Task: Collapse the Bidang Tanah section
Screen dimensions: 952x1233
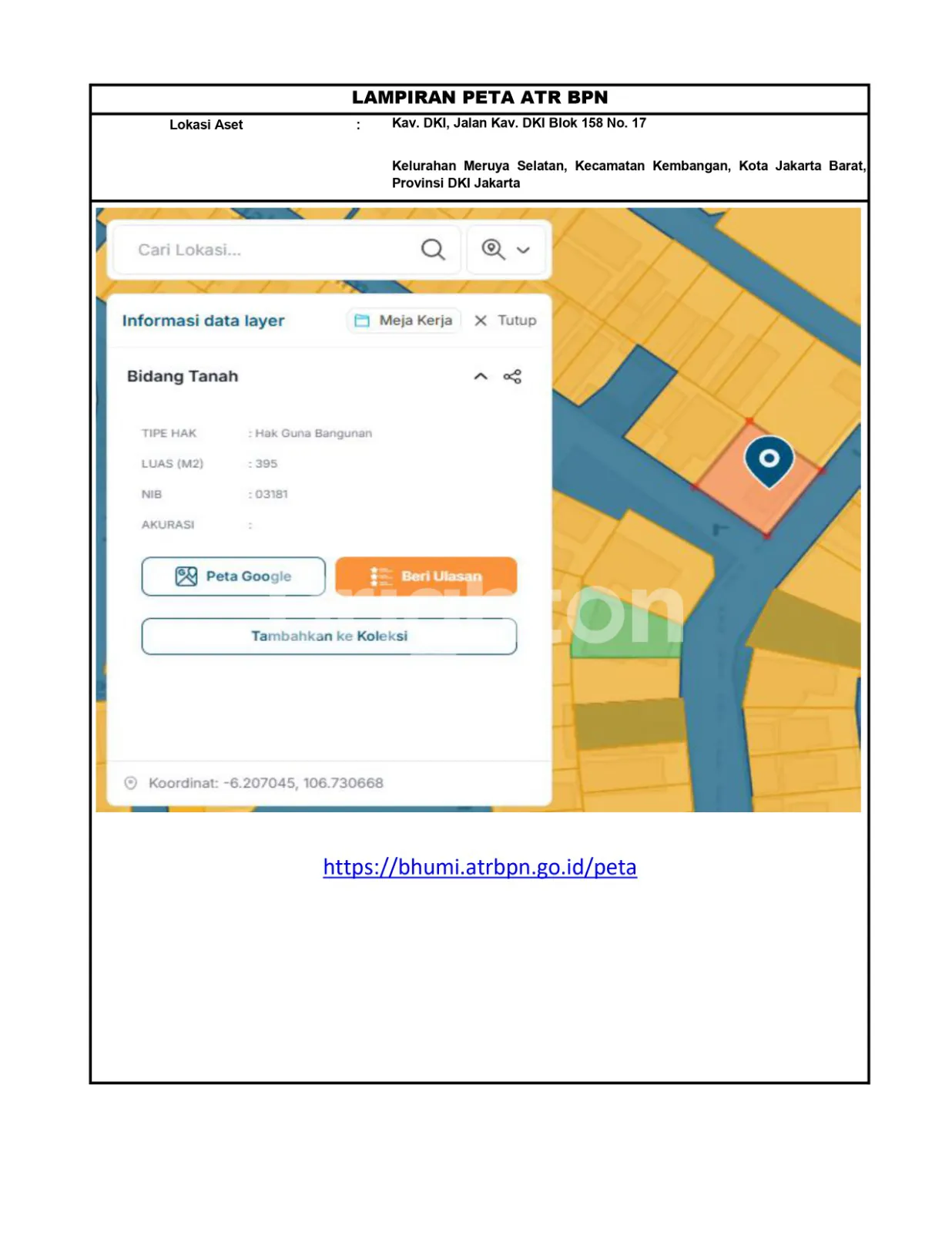Action: (481, 377)
